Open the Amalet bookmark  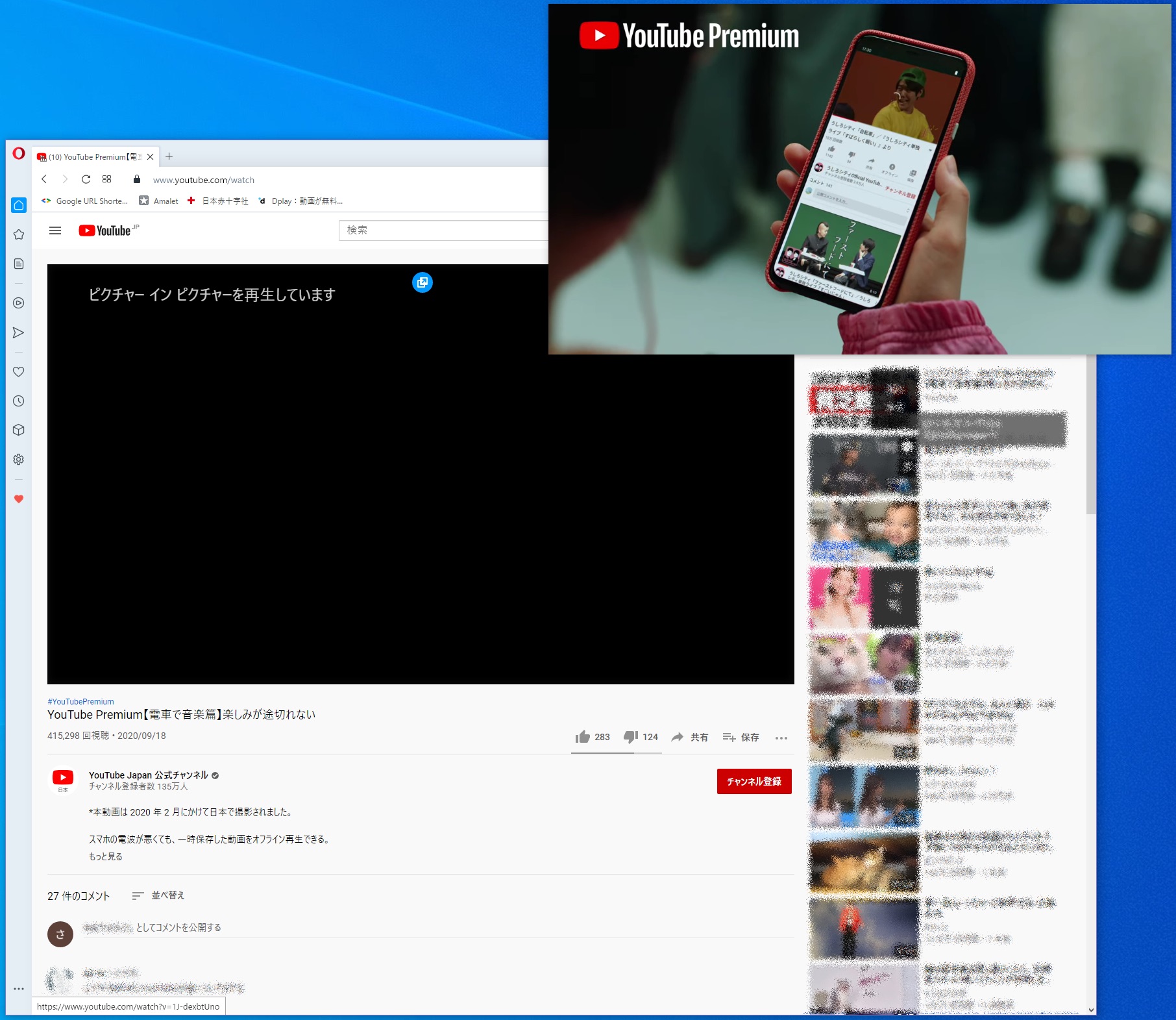[158, 201]
